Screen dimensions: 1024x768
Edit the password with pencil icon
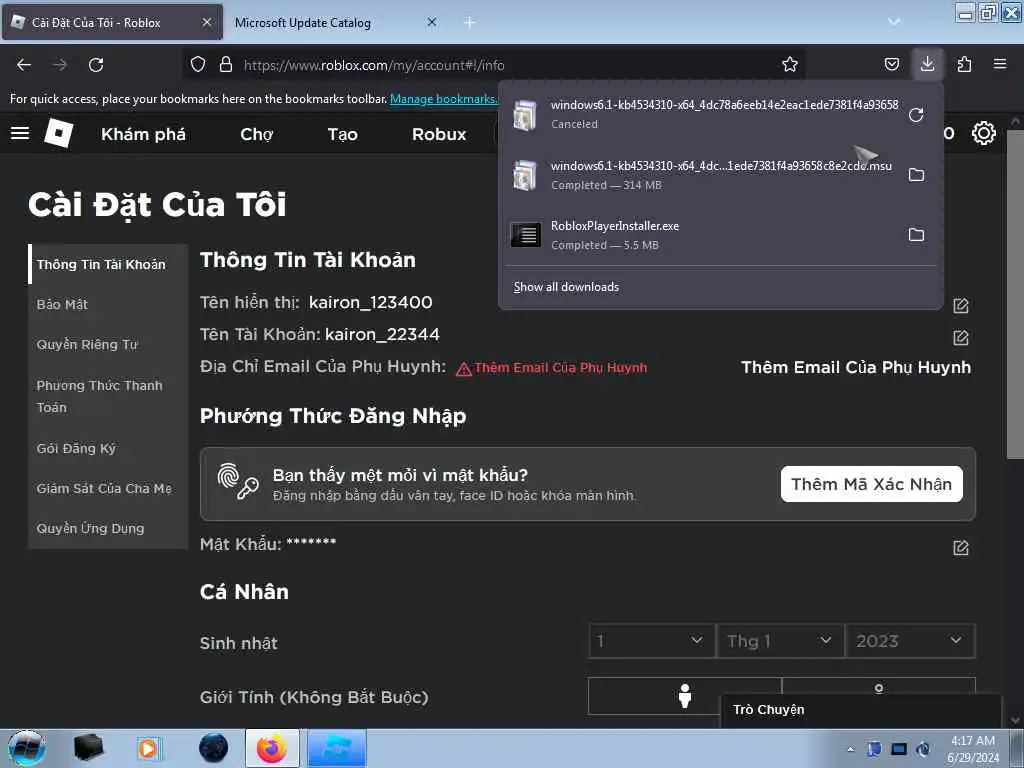961,547
